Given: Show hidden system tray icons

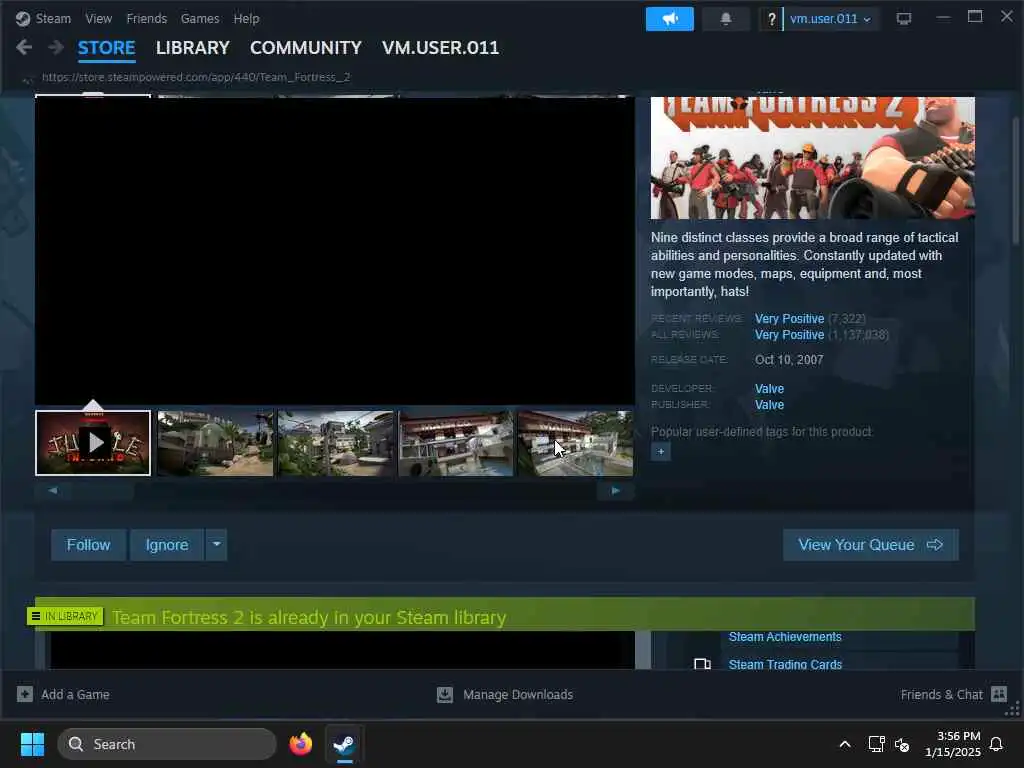Looking at the screenshot, I should coord(844,744).
